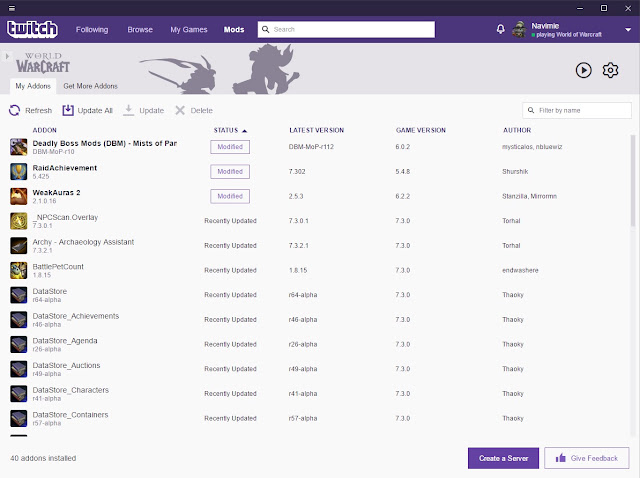
Task: Select the DataStore_Characters addon name
Action: click(71, 390)
